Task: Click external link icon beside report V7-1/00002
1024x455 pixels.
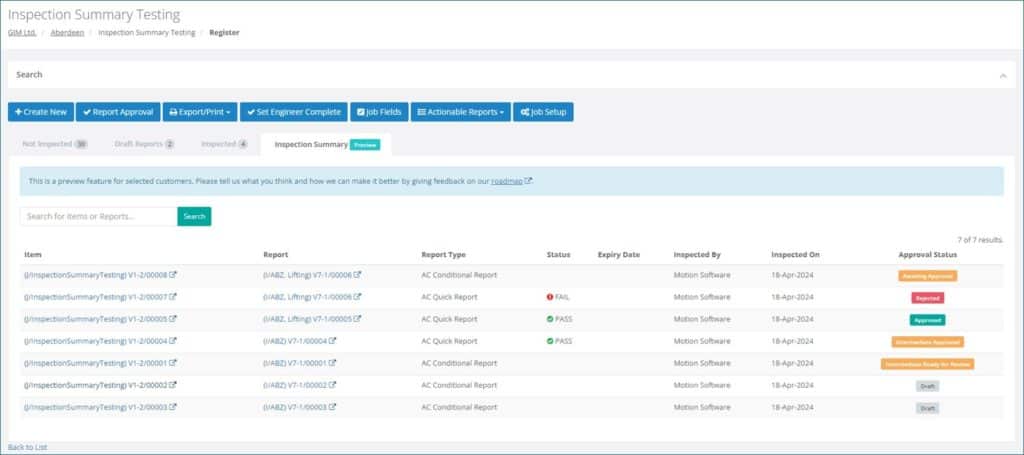Action: tap(332, 385)
